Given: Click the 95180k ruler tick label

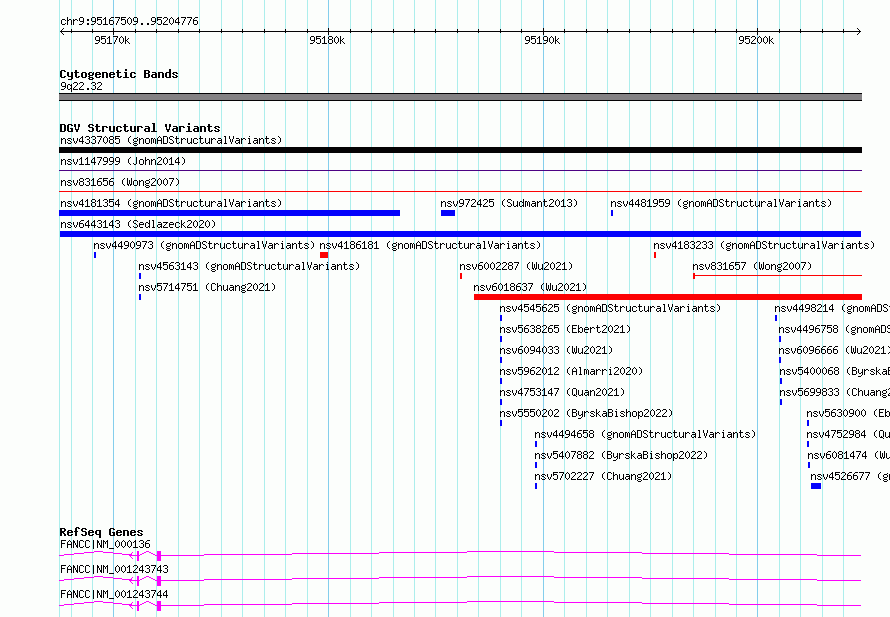Looking at the screenshot, I should click(327, 40).
